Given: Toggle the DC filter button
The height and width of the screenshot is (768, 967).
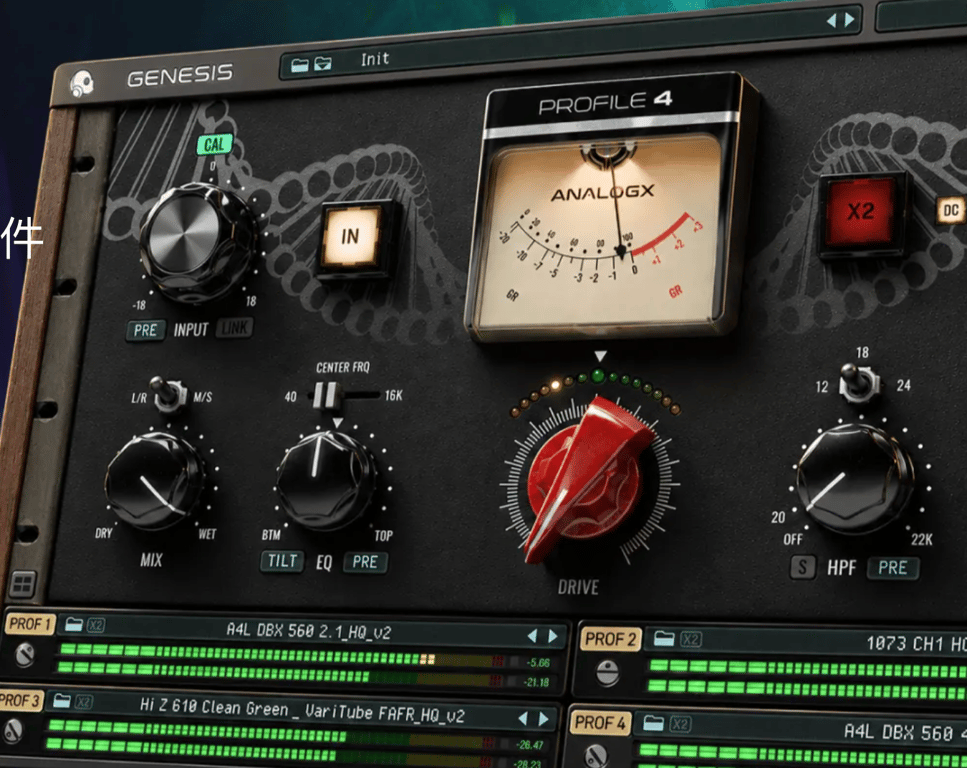Looking at the screenshot, I should coord(950,210).
